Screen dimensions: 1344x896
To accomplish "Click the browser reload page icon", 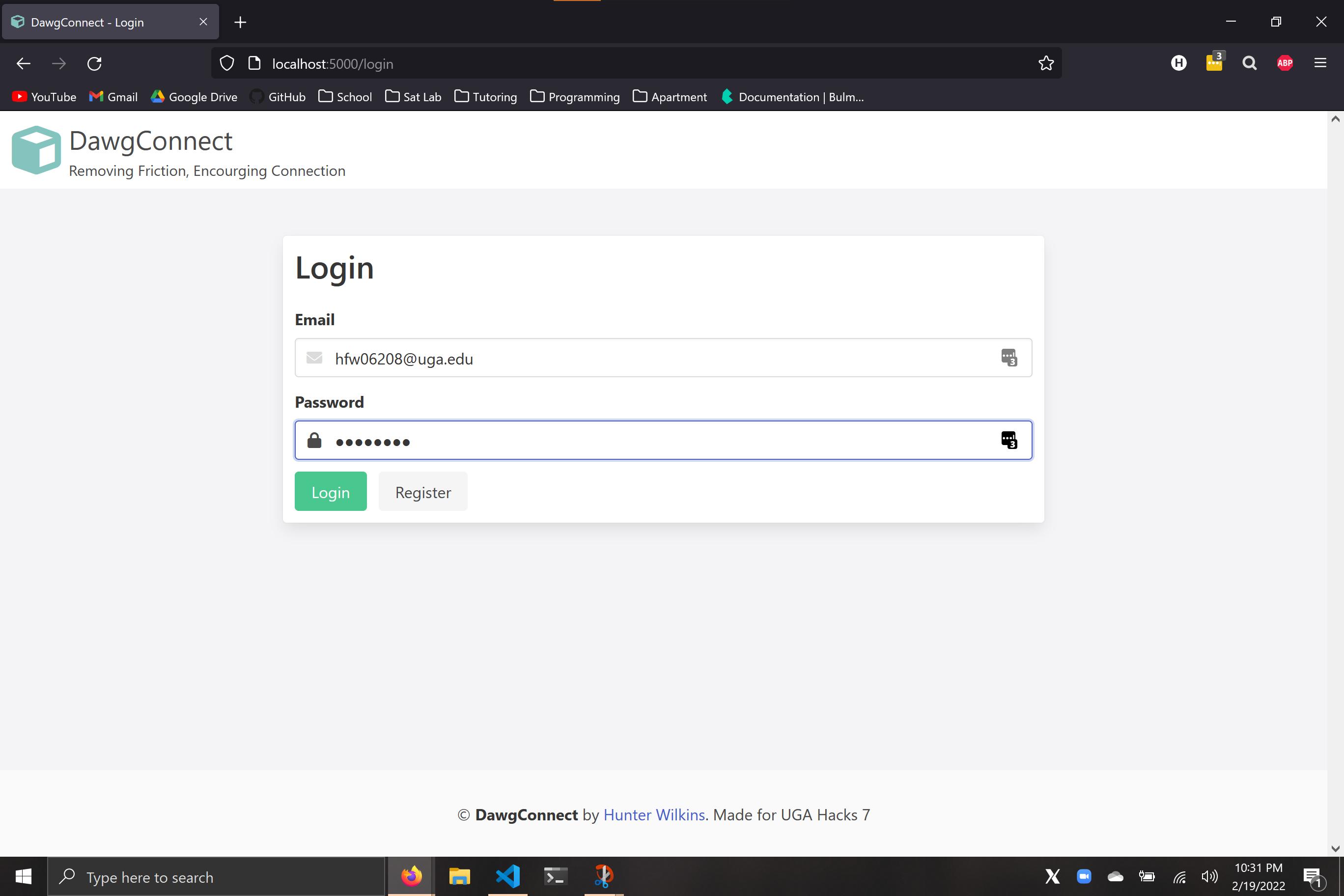I will [x=94, y=63].
